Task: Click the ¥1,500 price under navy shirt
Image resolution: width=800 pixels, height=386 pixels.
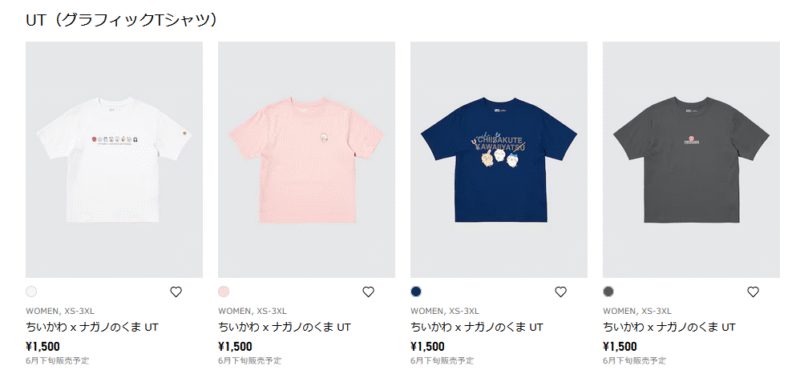Action: 428,347
